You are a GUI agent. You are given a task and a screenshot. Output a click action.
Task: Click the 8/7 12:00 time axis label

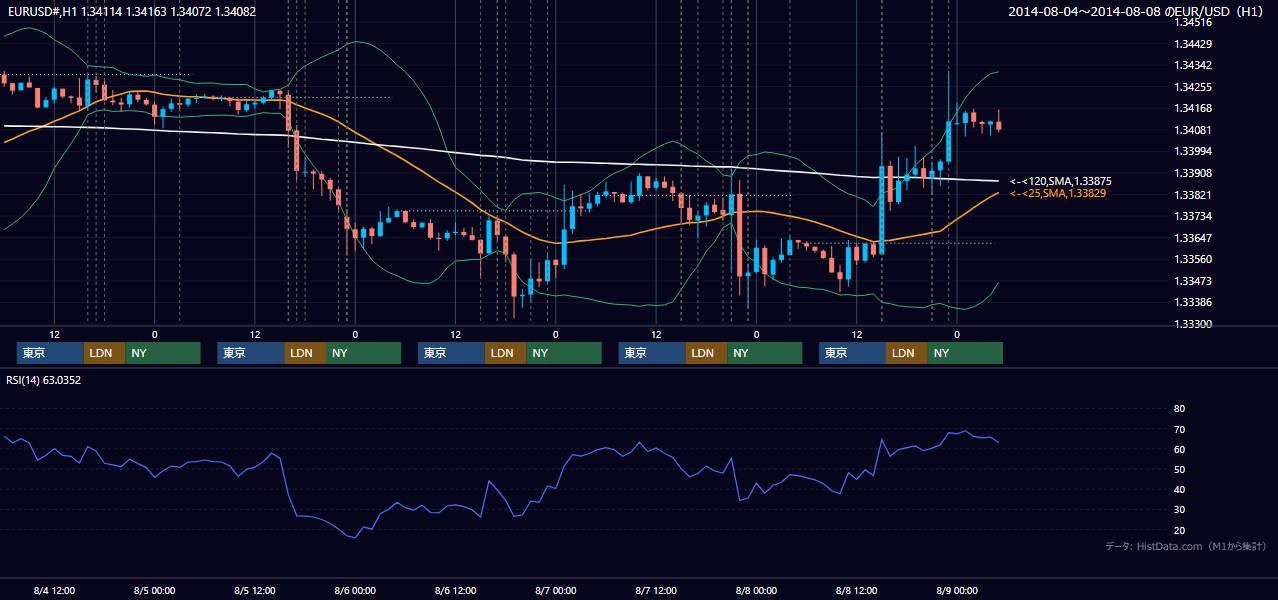click(656, 590)
